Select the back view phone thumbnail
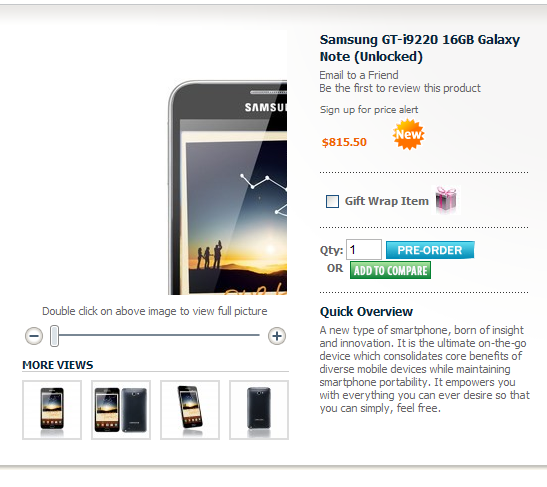Image resolution: width=547 pixels, height=487 pixels. pyautogui.click(x=259, y=410)
